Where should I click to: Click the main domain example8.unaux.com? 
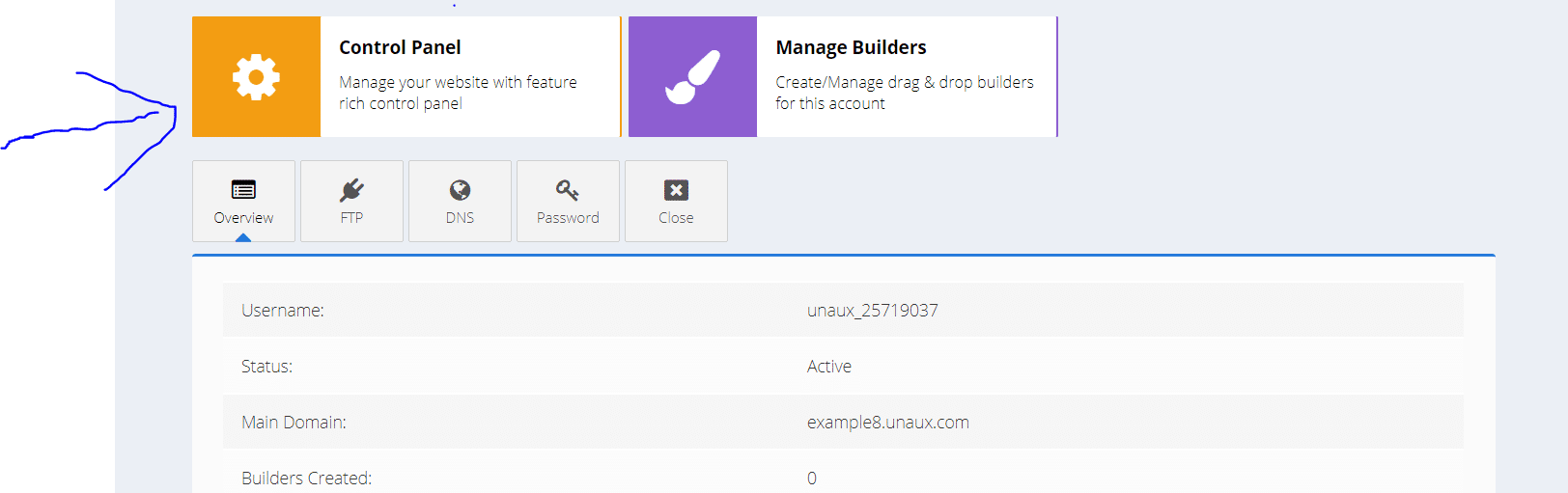pyautogui.click(x=887, y=423)
